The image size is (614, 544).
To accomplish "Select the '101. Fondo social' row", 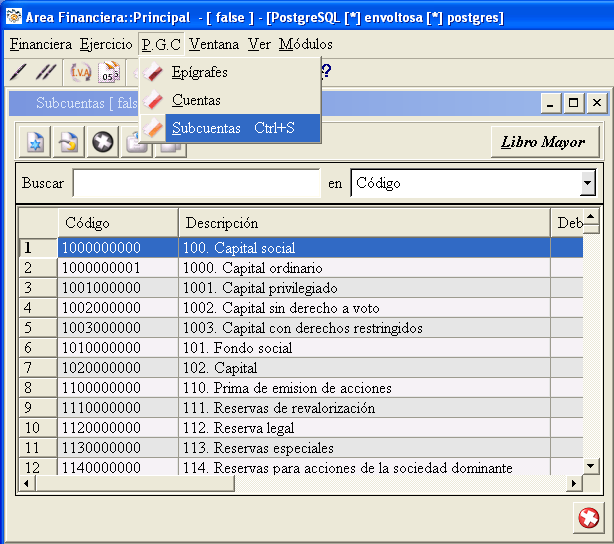I will [301, 348].
